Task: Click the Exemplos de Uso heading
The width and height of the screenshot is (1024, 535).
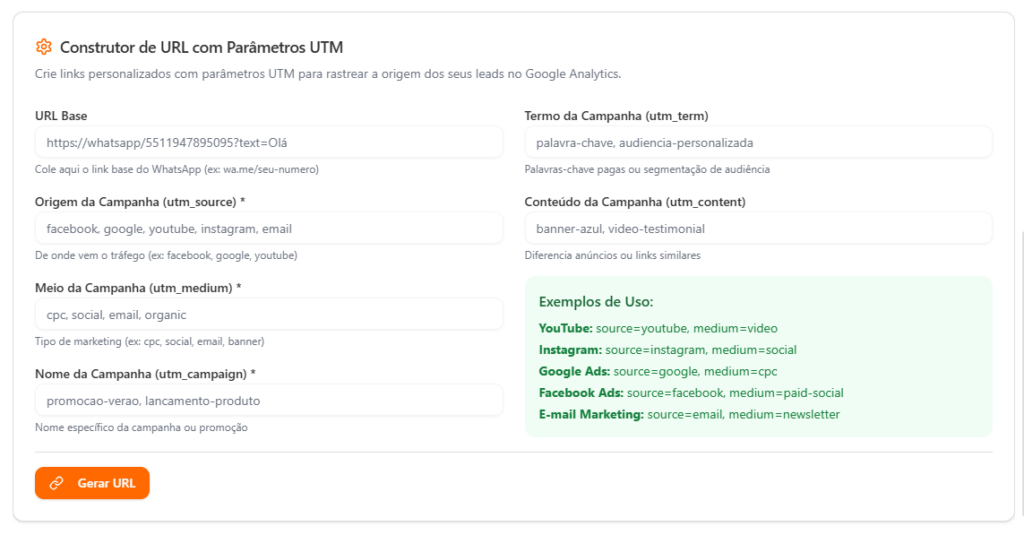Action: (596, 302)
